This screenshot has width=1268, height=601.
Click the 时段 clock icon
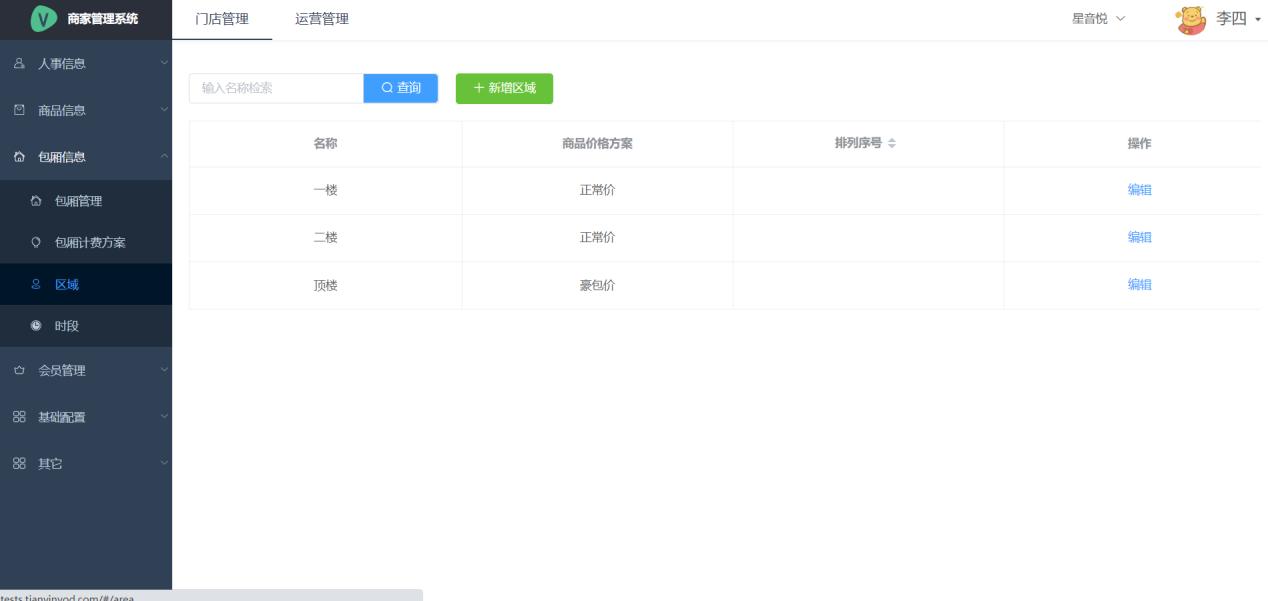[x=36, y=326]
